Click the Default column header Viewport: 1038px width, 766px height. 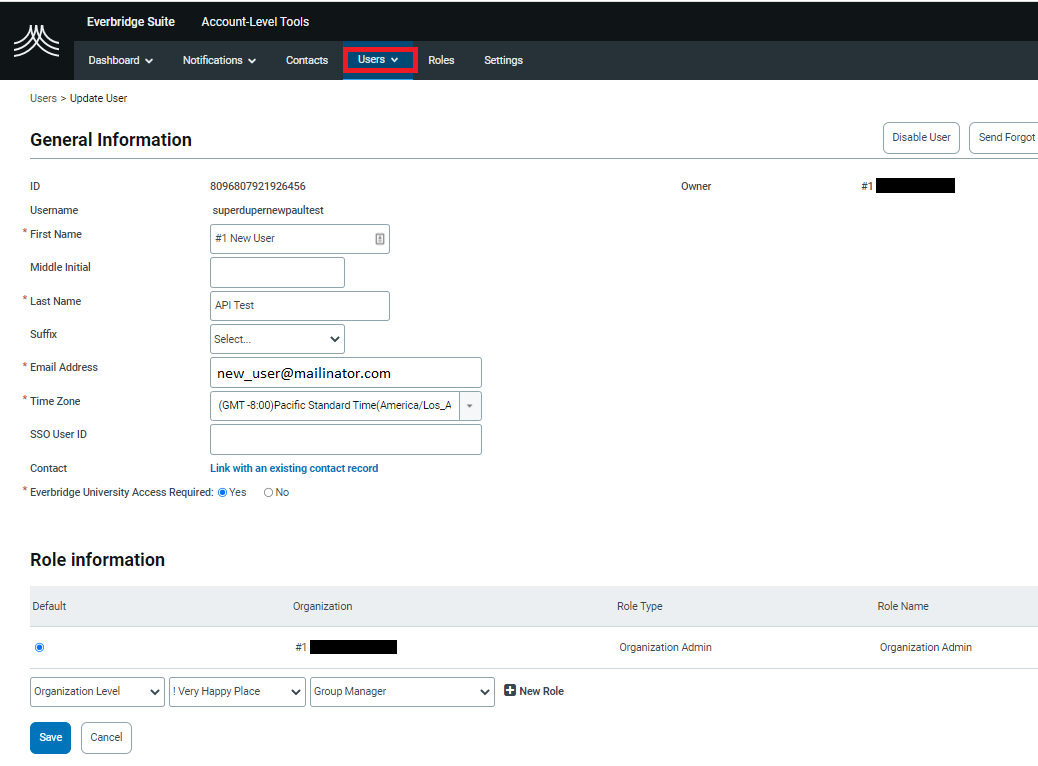49,606
